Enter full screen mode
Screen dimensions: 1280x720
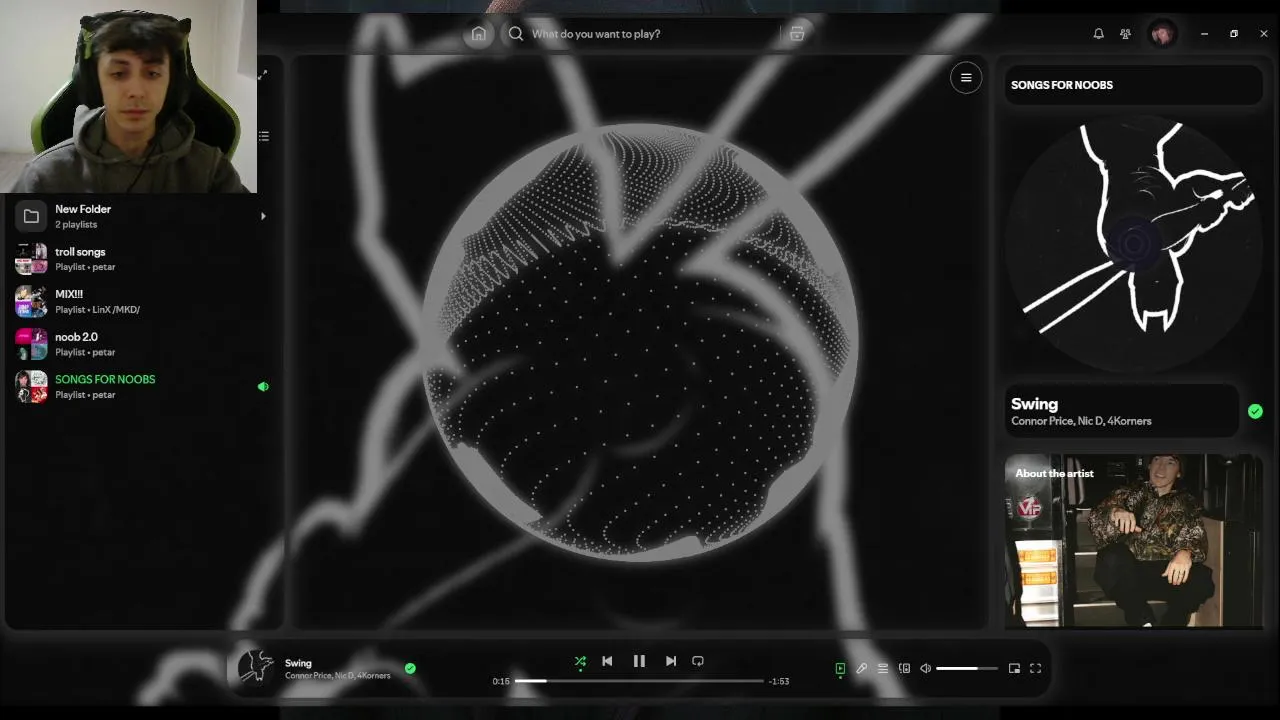[x=1036, y=668]
